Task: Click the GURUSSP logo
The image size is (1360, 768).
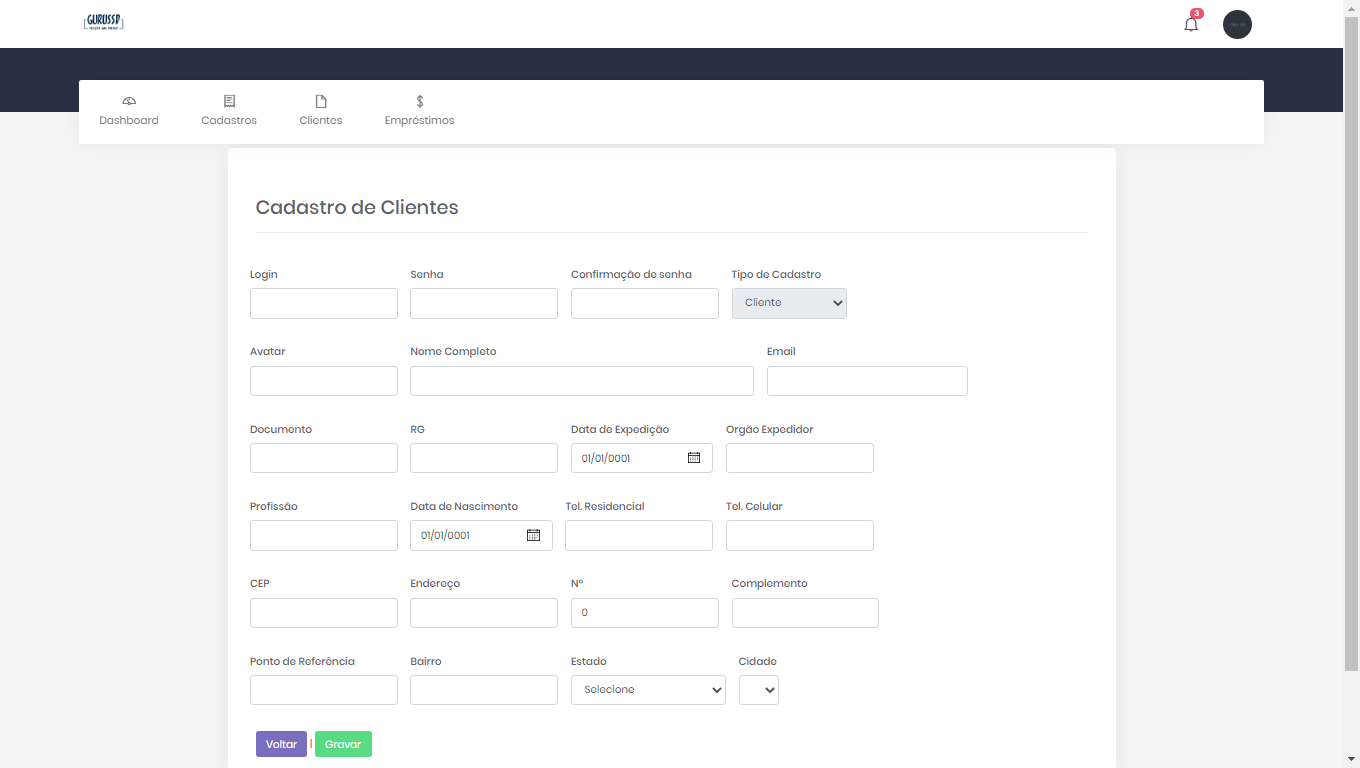Action: tap(104, 22)
